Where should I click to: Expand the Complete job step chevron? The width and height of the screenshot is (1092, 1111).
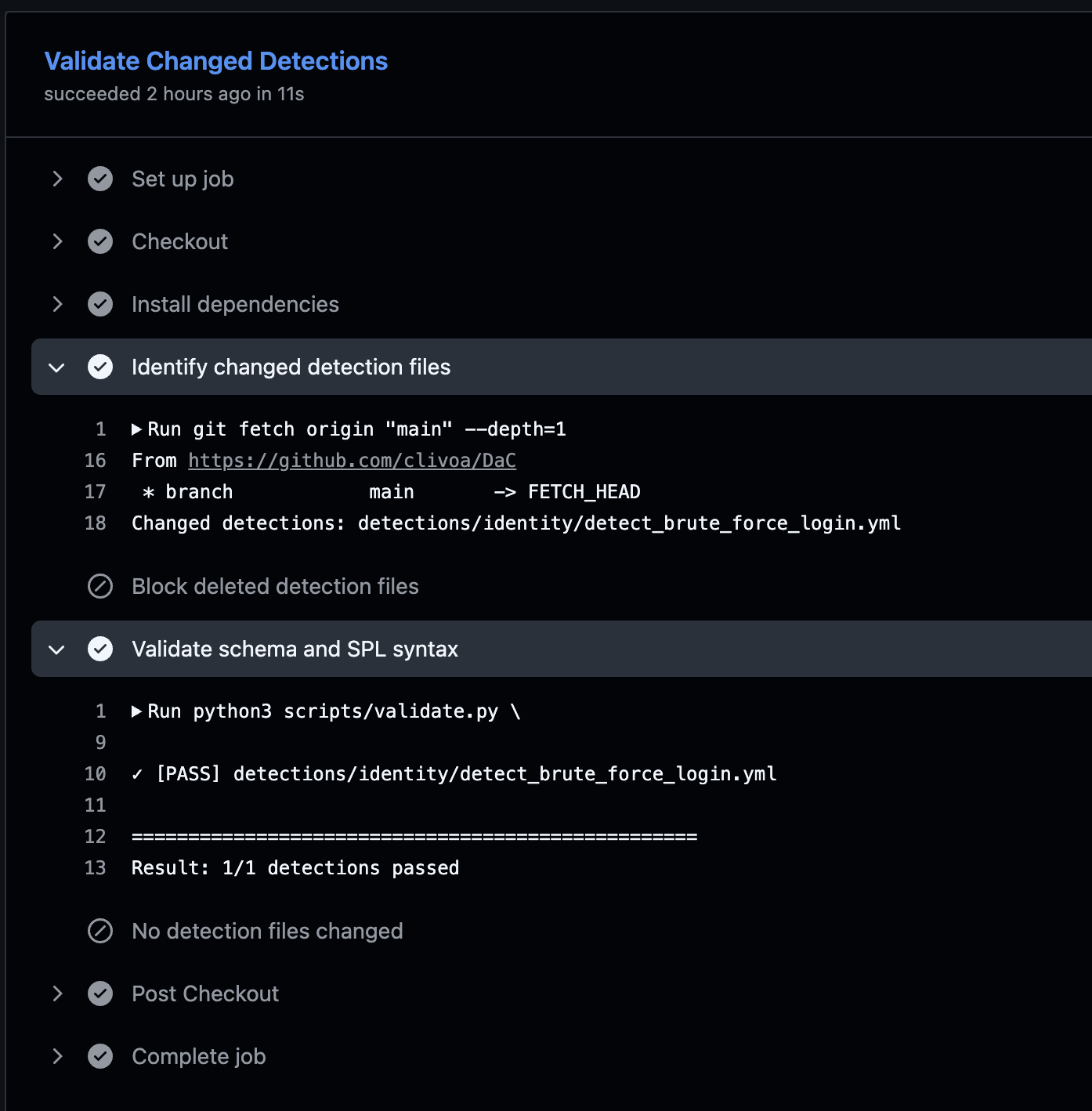[57, 1056]
